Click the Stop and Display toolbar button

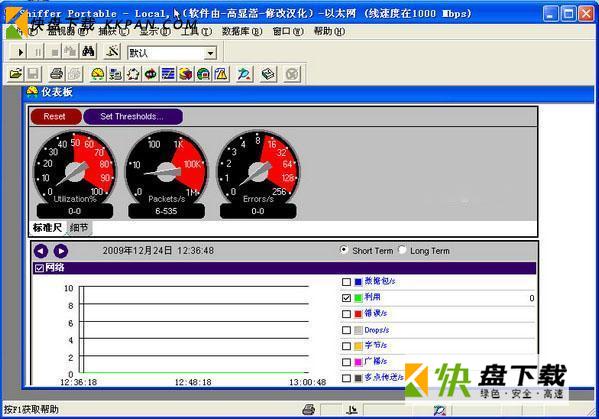(71, 52)
